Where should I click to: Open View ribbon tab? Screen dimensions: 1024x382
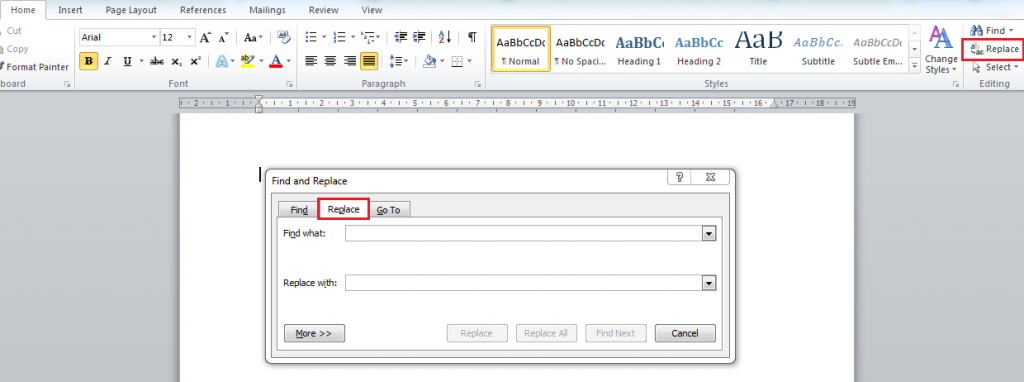[x=372, y=10]
